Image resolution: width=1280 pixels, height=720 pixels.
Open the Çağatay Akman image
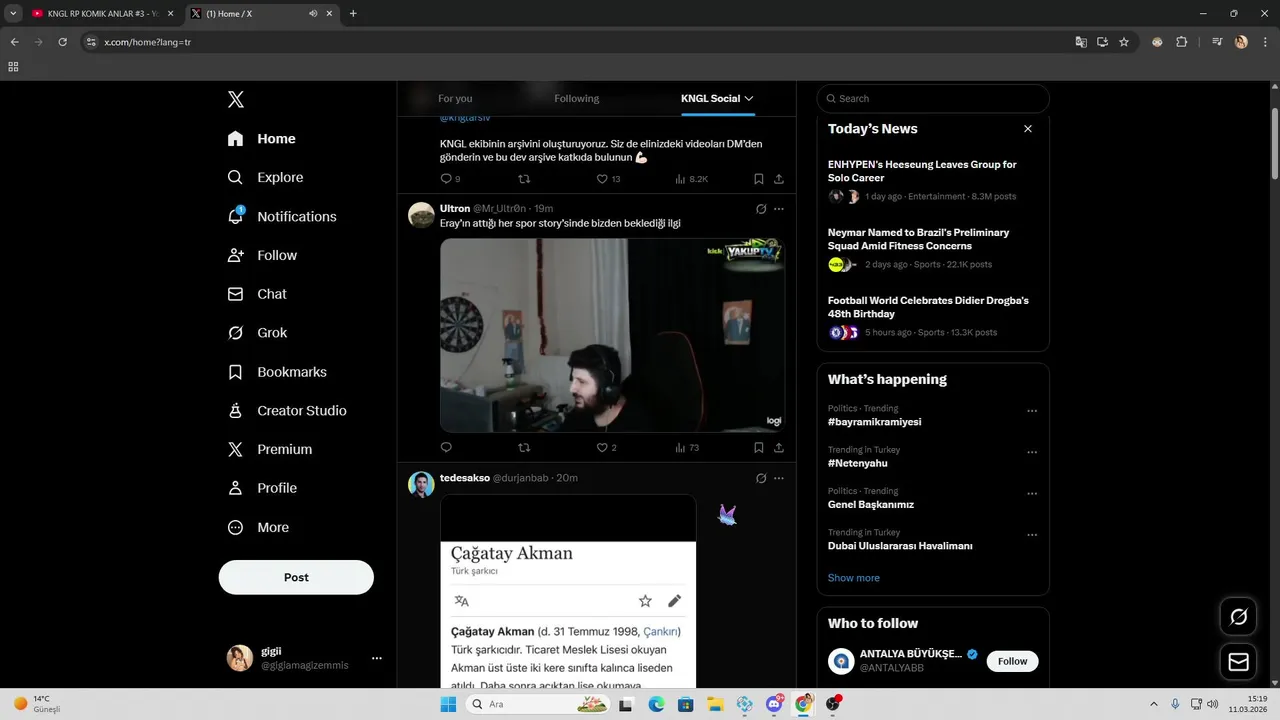click(x=568, y=591)
